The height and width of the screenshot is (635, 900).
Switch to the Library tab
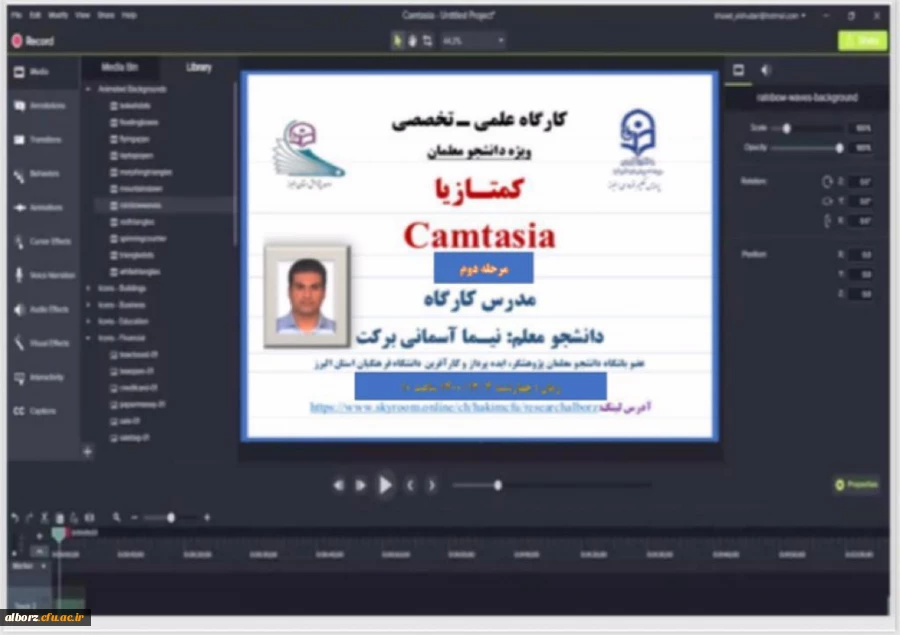197,67
